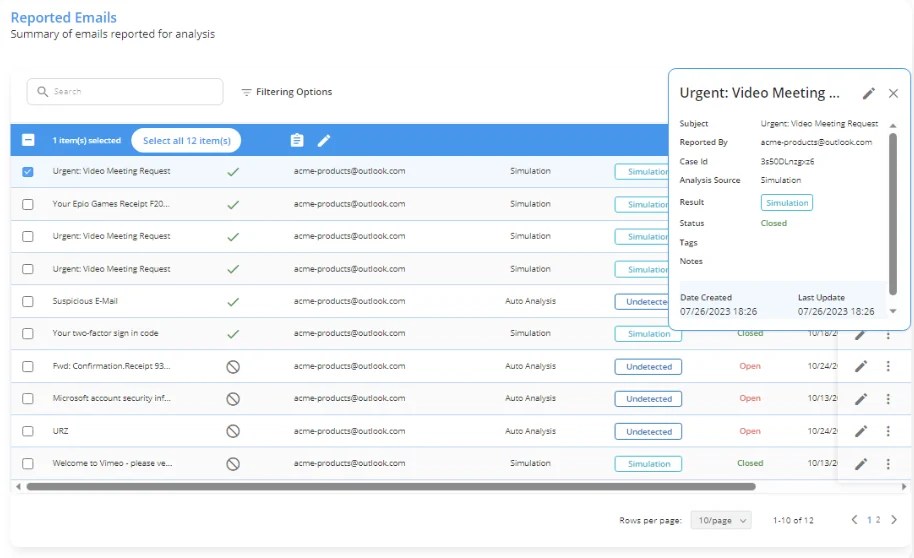The image size is (914, 558).
Task: Click pencil icon on Fwd: Confirmation Receipt row
Action: click(x=861, y=366)
